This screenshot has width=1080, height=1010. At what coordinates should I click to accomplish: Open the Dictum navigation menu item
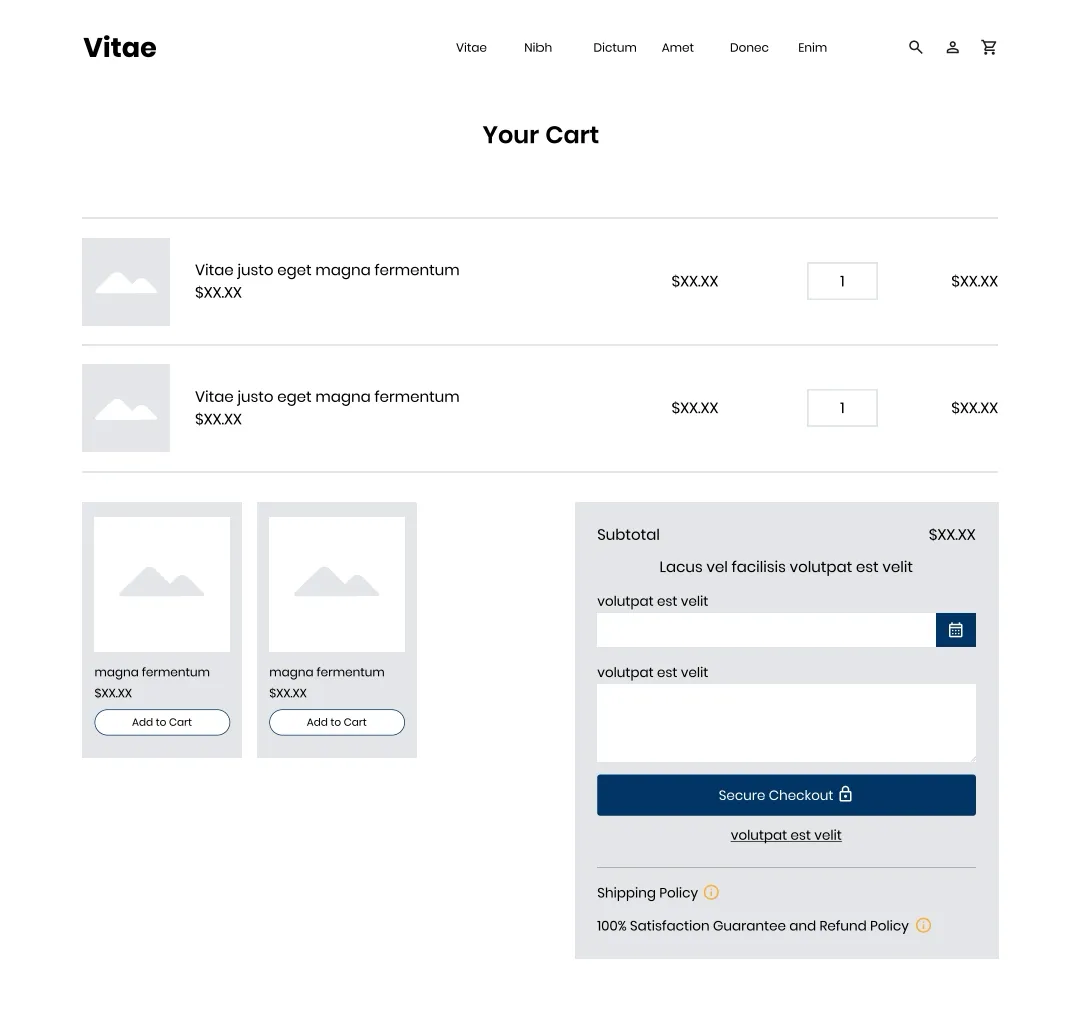pyautogui.click(x=615, y=48)
